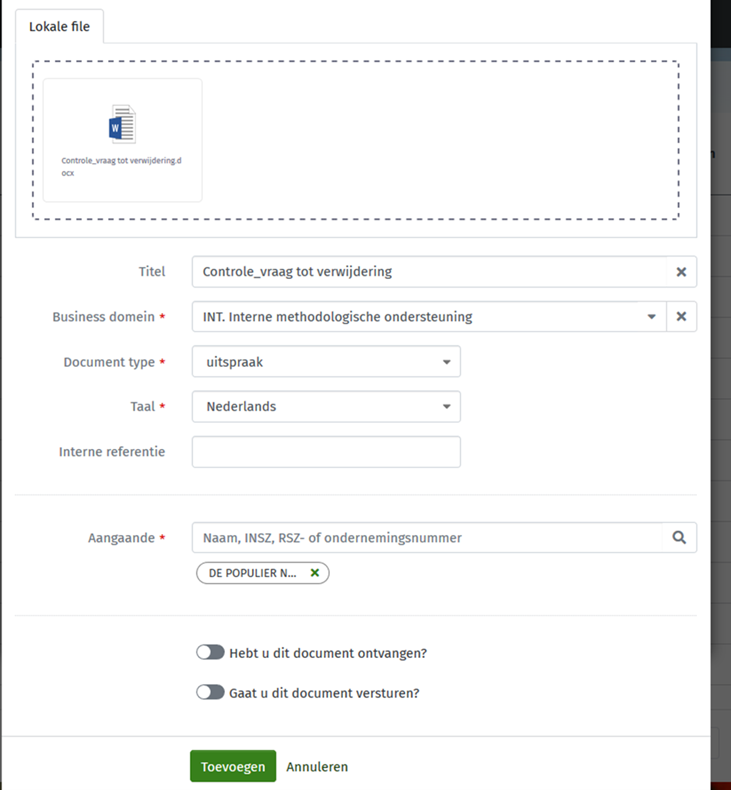Enable 'Gaat u dit document versturen?' switch
Viewport: 731px width, 790px height.
click(210, 692)
